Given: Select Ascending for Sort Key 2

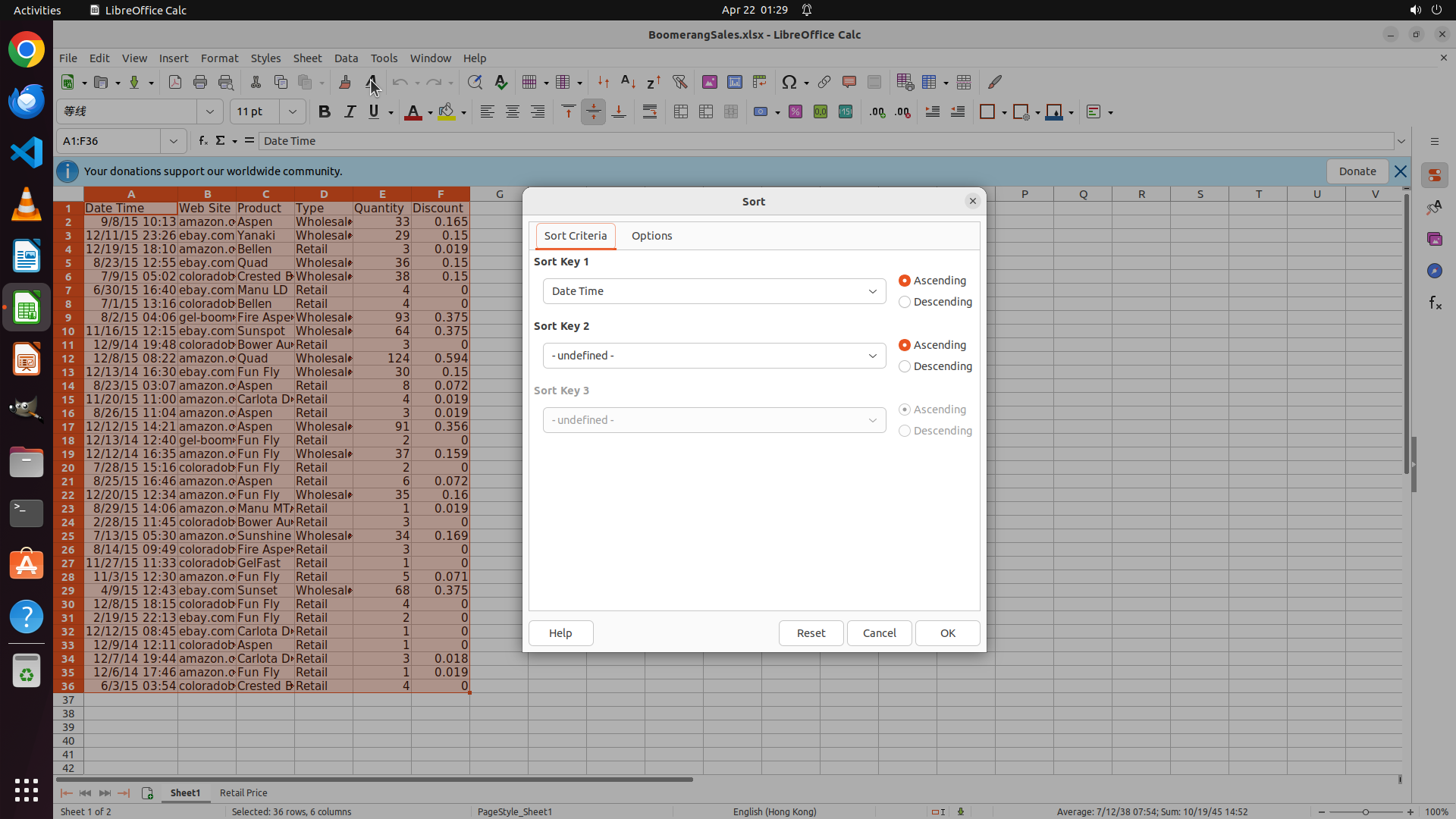Looking at the screenshot, I should point(905,345).
